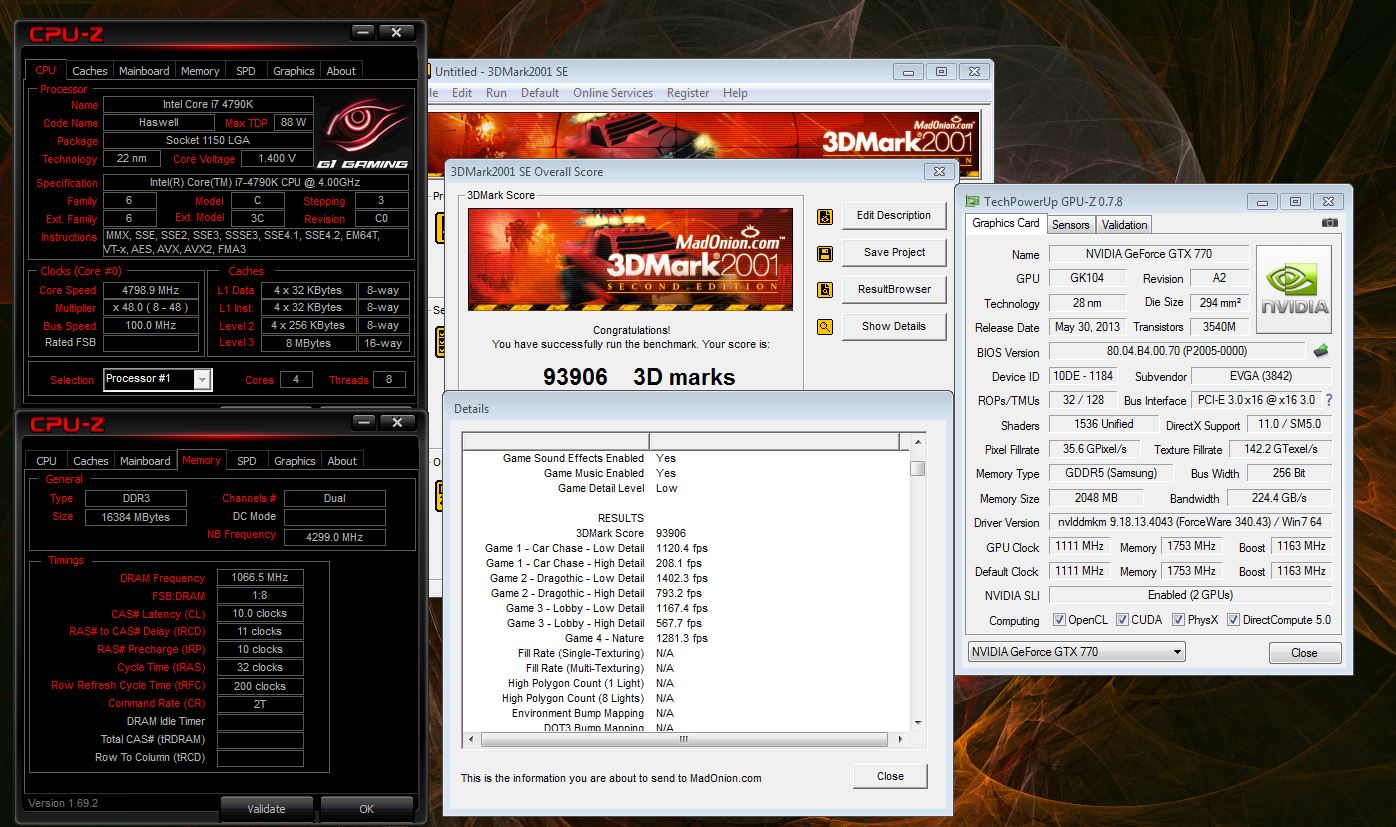Open the ResultBrowser button

pos(894,289)
